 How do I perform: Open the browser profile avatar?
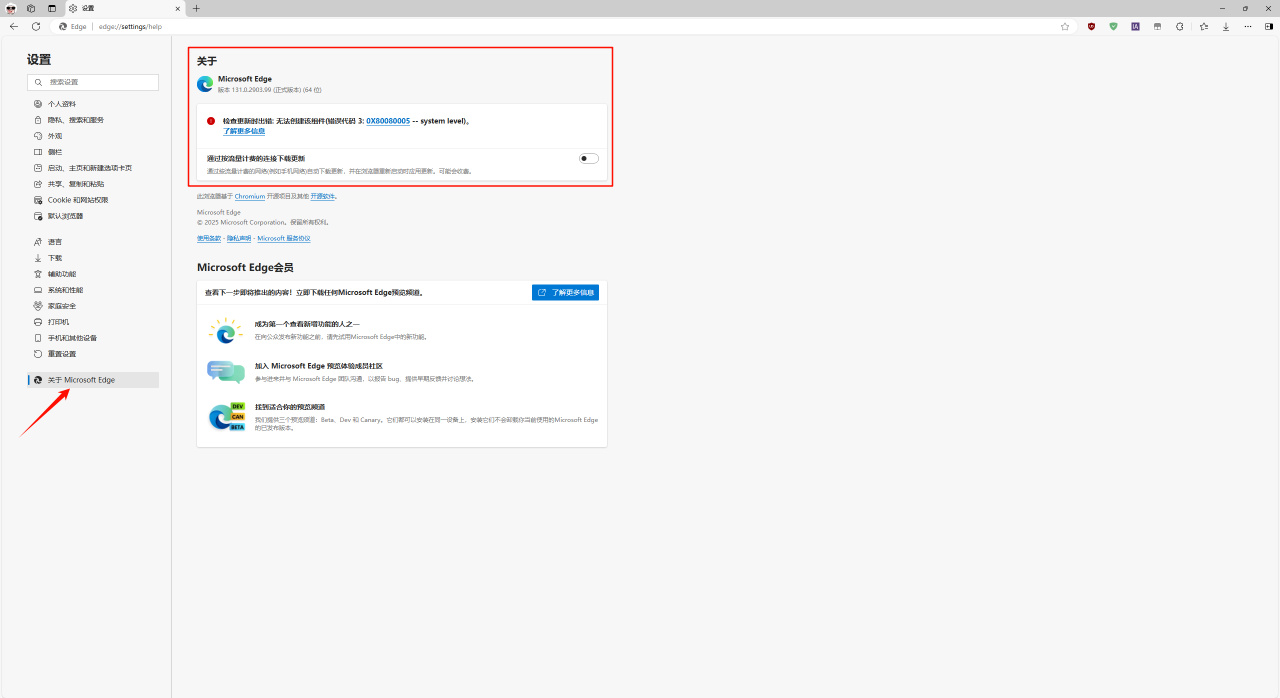11,8
